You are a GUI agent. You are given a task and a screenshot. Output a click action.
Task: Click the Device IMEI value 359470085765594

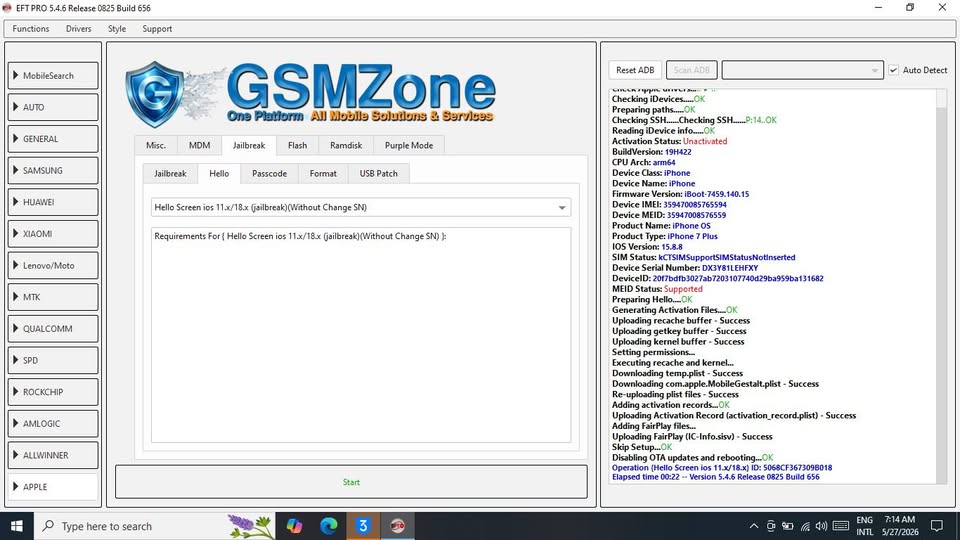695,205
